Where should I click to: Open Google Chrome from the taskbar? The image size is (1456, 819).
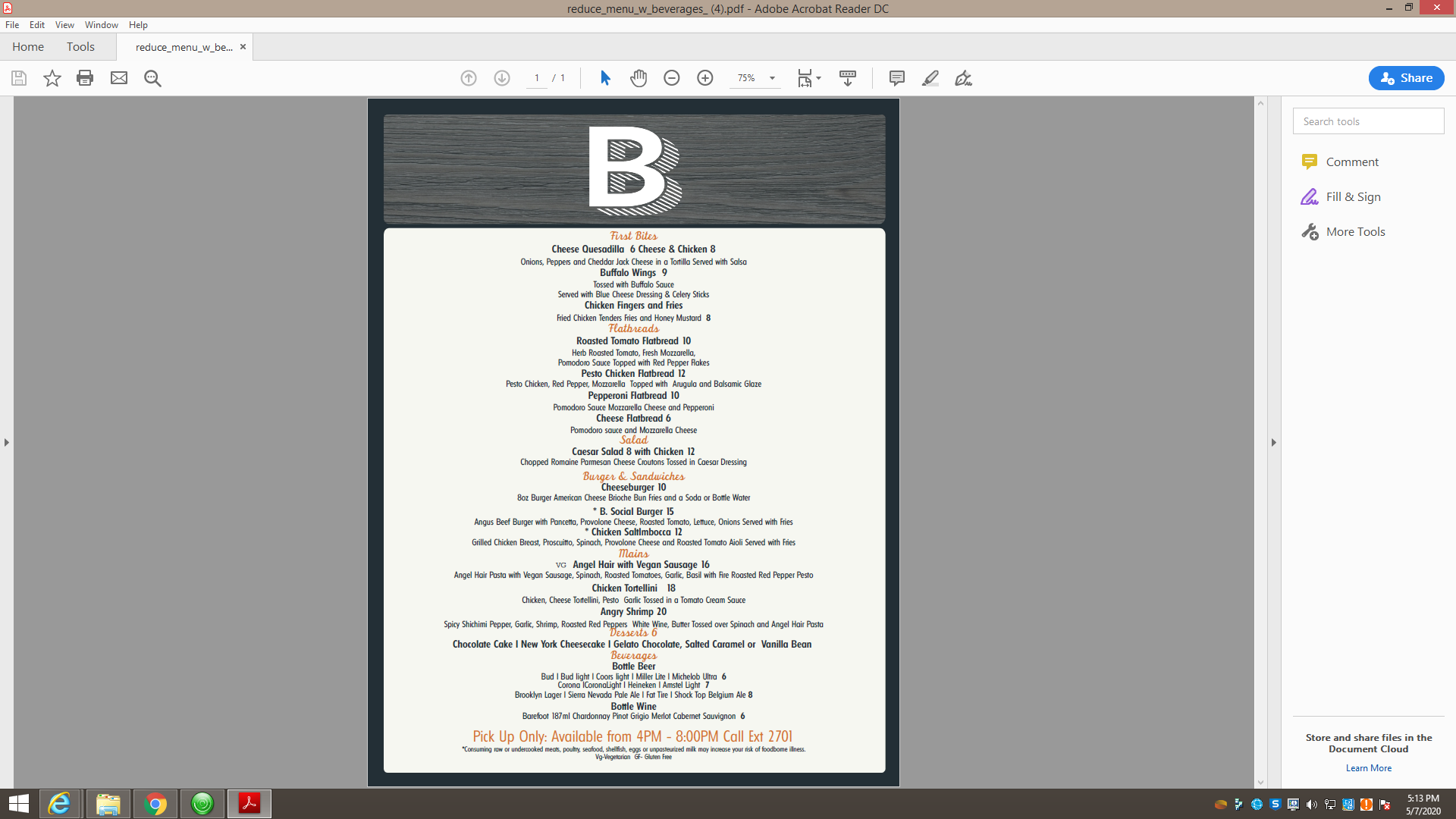point(155,804)
